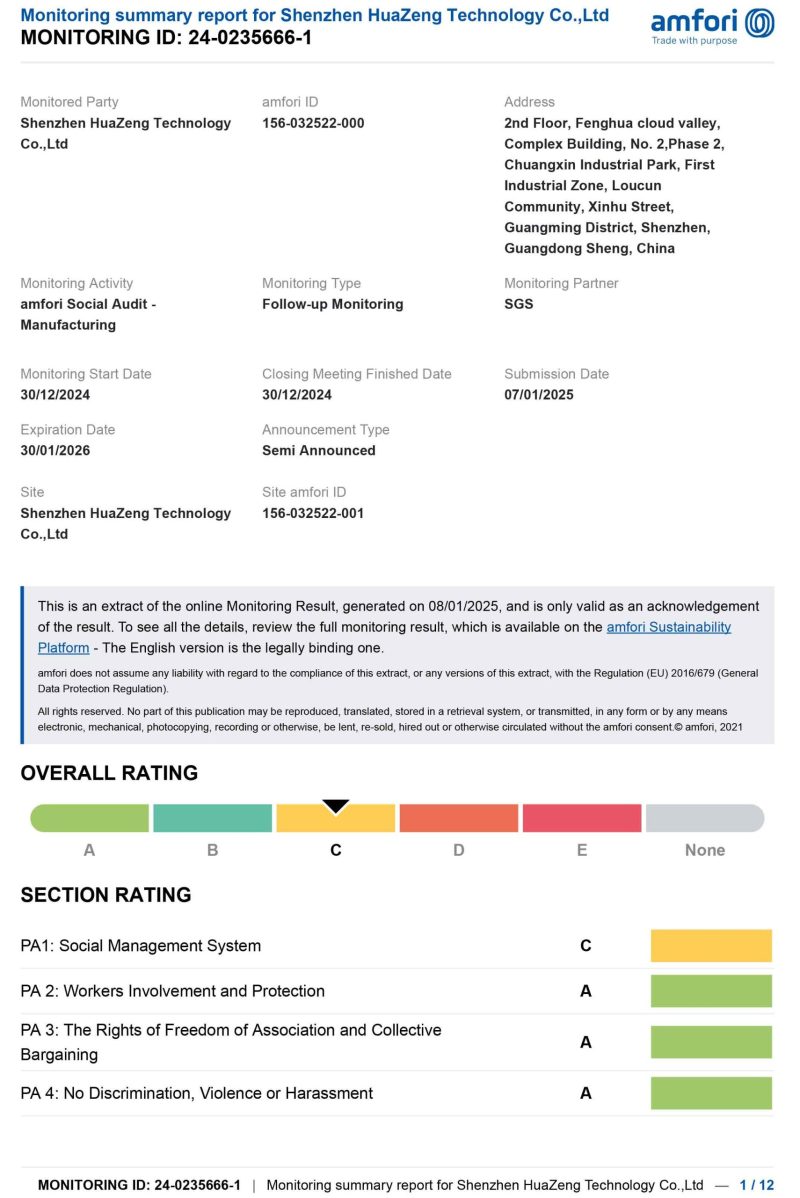Screen dimensions: 800x1198
Task: Click the header MONITORING ID: 24-0235666-1 text
Action: [166, 37]
